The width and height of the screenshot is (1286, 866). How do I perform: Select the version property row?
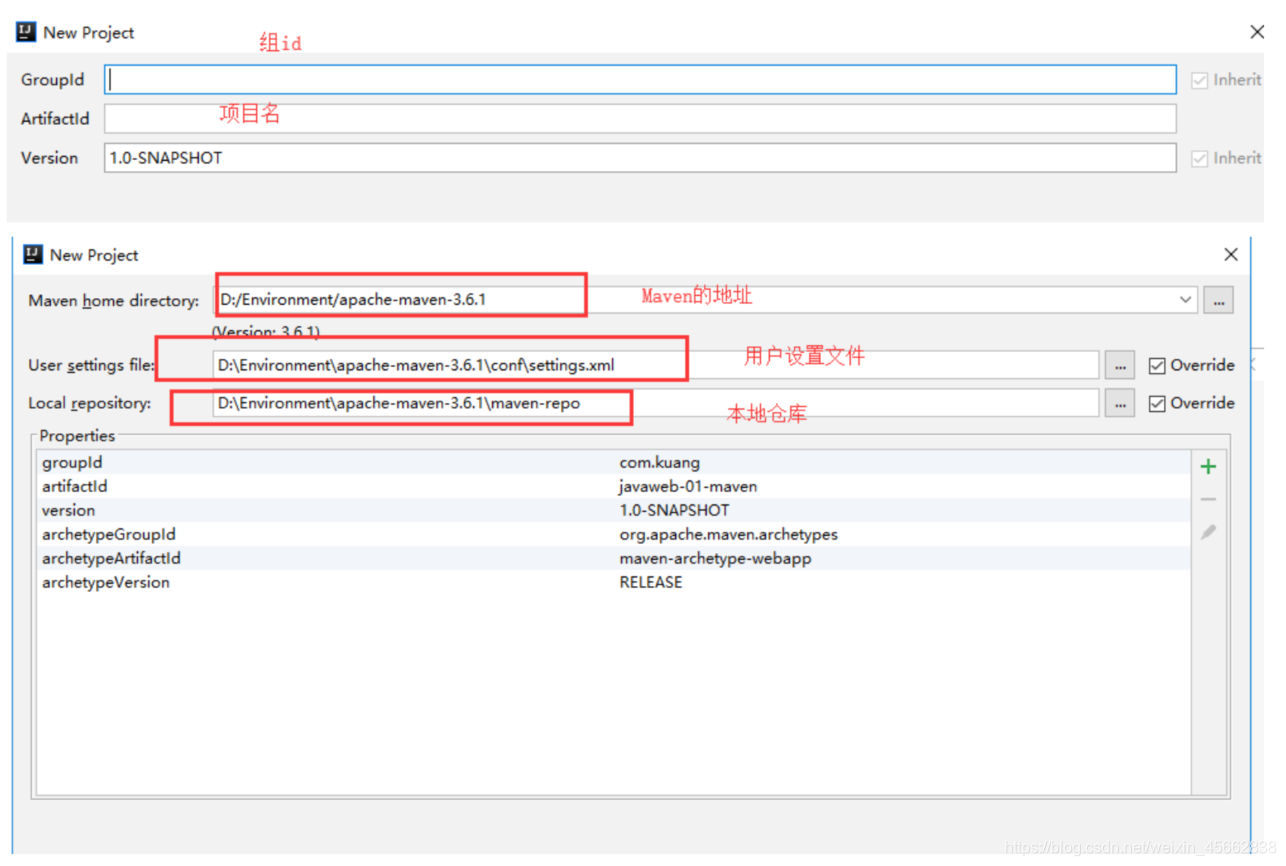pos(614,511)
